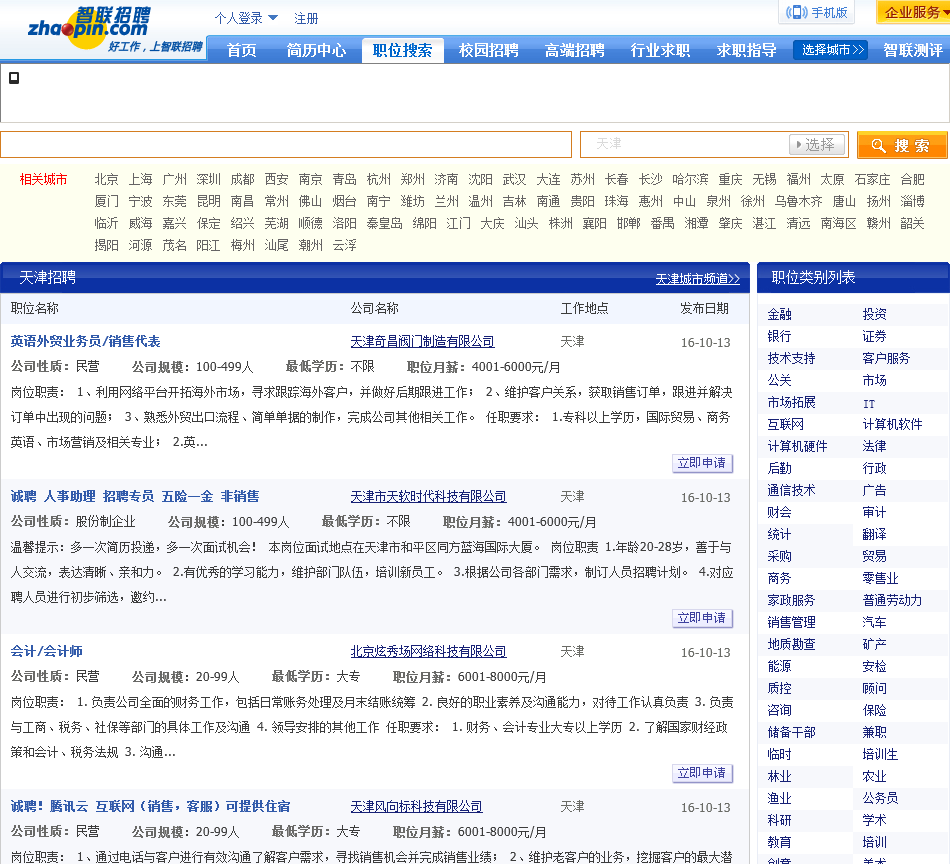
Task: Click the broken image placeholder icon
Action: (14, 78)
